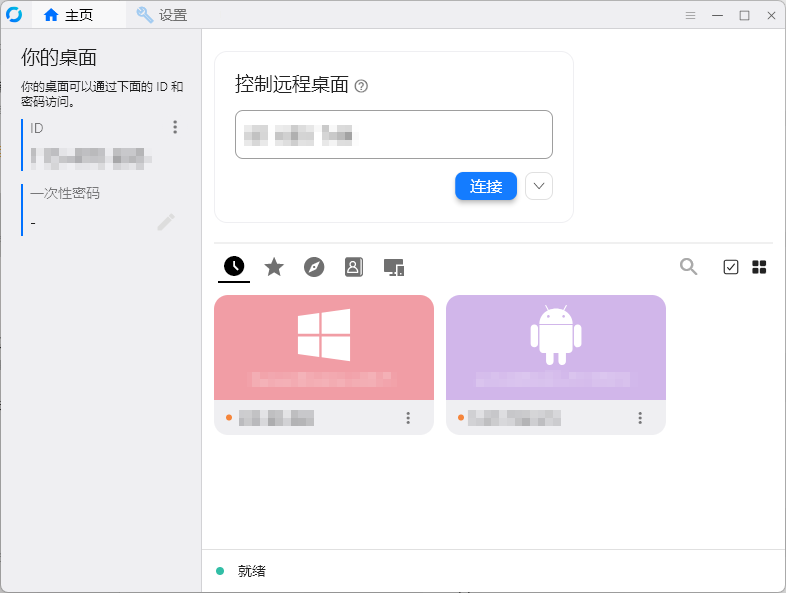Screen dimensions: 786x593
Task: Close the RustDesk window
Action: tap(771, 16)
